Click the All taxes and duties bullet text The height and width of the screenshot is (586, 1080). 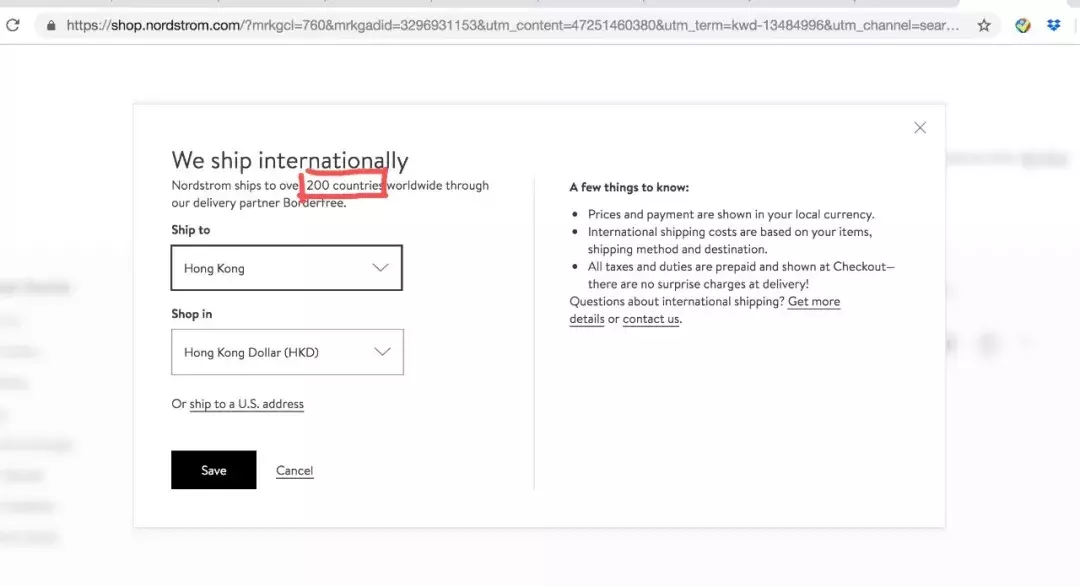pos(741,275)
